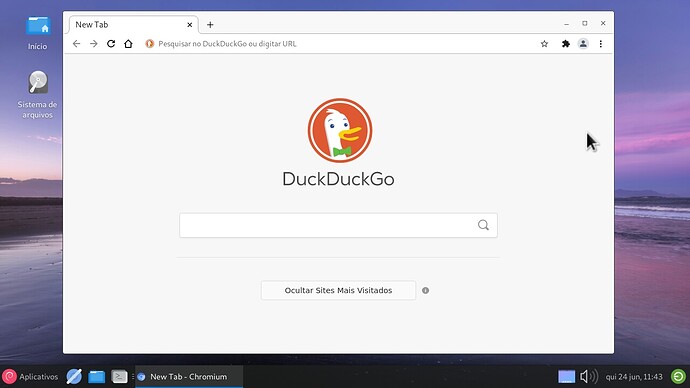Open the home page via house icon
The height and width of the screenshot is (388, 690).
click(x=128, y=44)
